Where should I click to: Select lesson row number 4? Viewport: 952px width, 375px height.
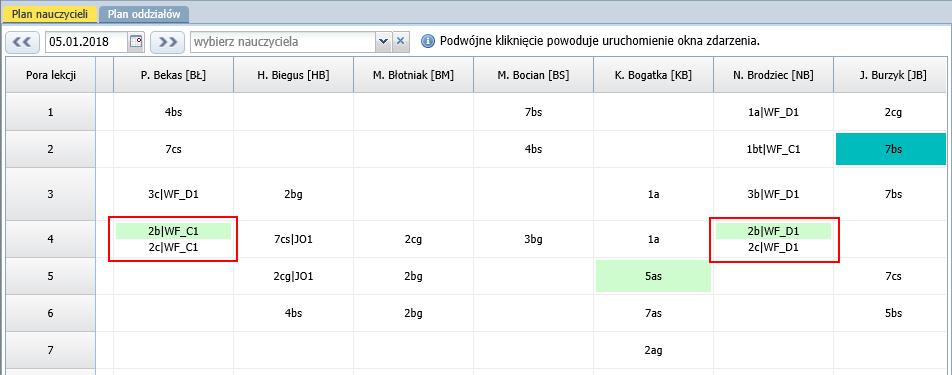(50, 239)
